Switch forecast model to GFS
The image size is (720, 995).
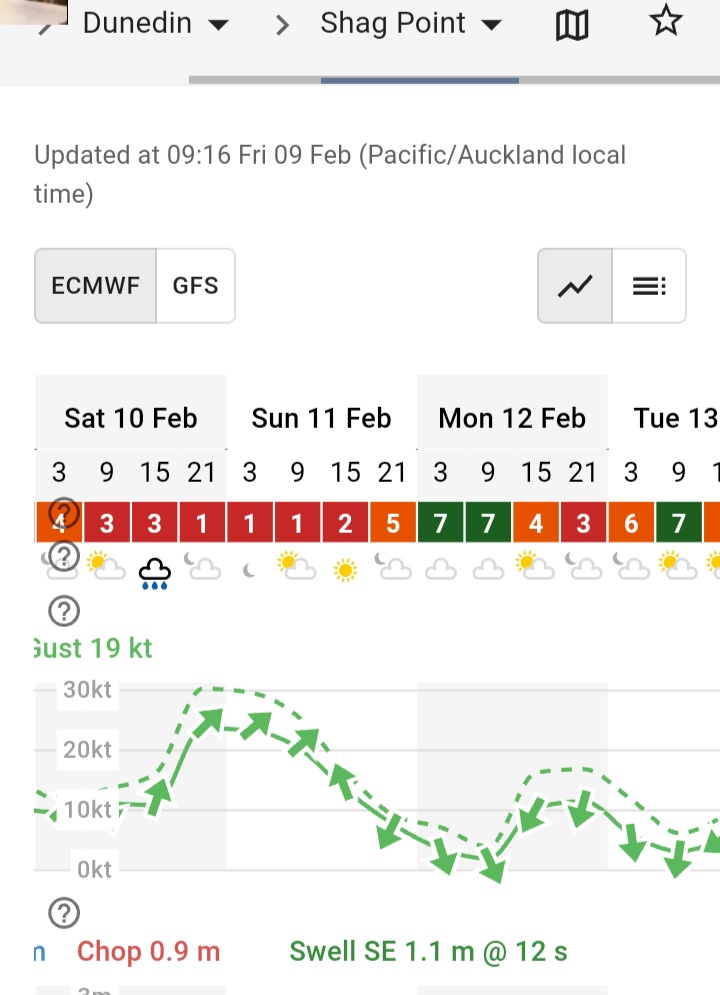tap(195, 286)
